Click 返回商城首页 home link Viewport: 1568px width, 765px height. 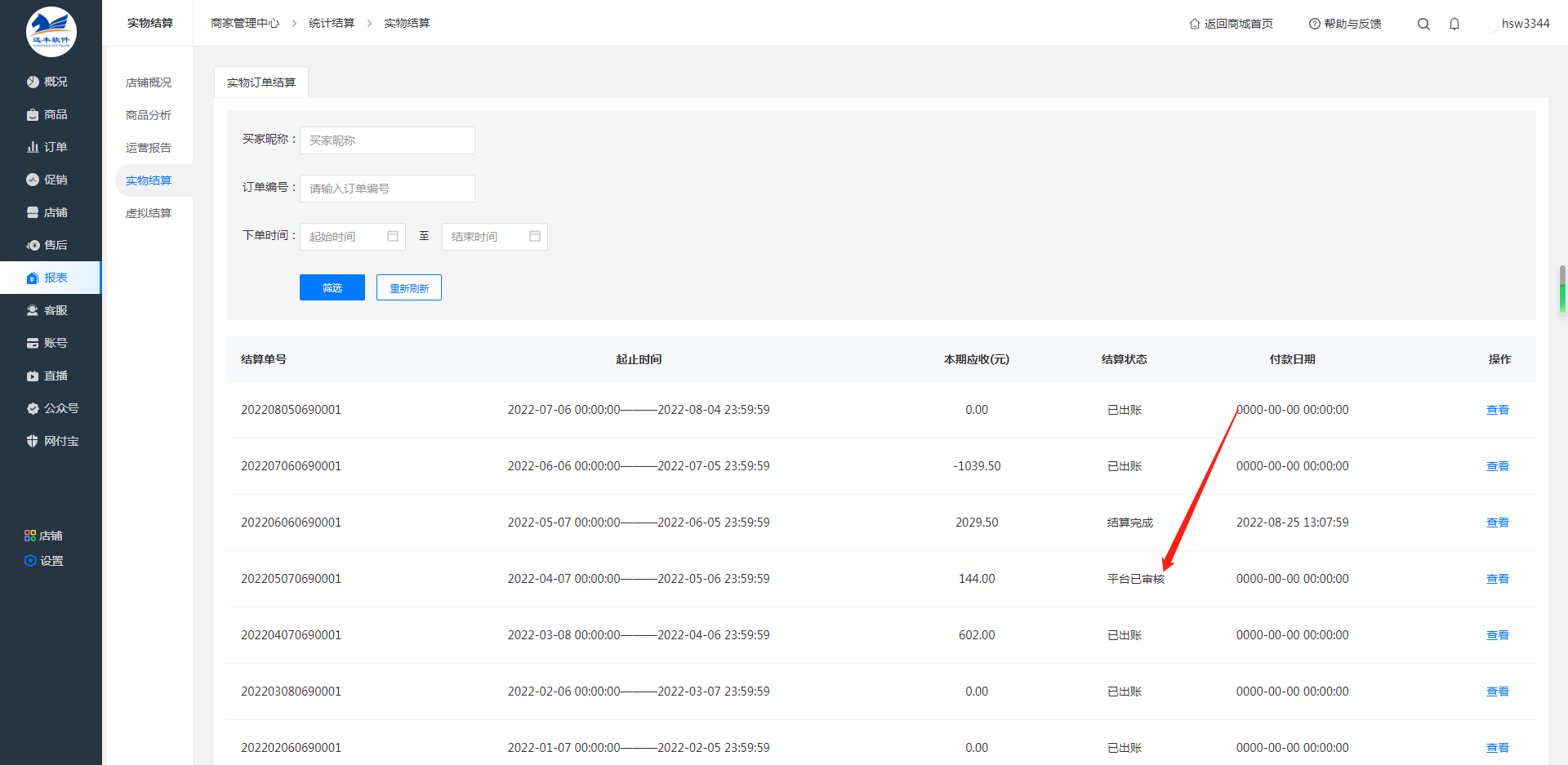(x=1232, y=24)
